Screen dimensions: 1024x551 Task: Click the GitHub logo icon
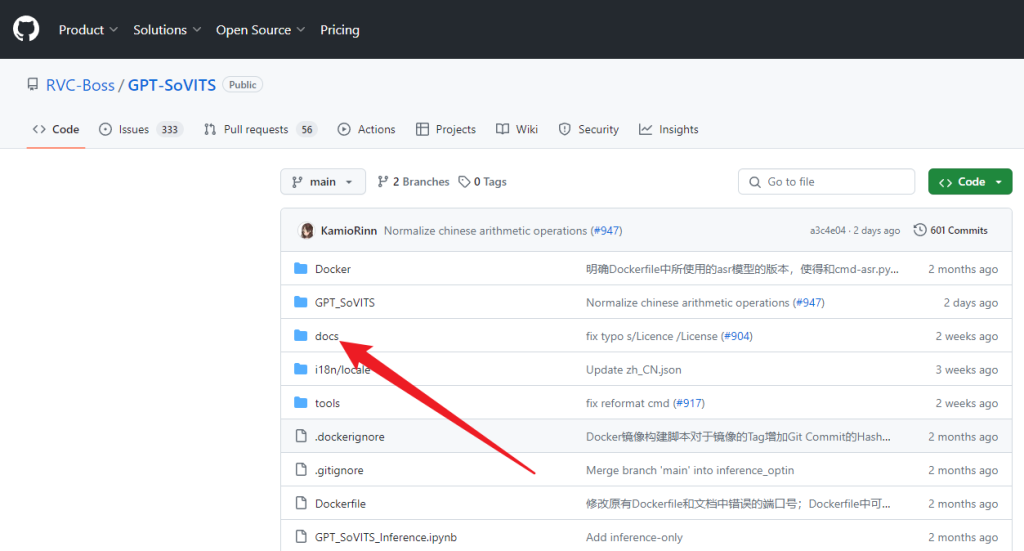(x=26, y=29)
